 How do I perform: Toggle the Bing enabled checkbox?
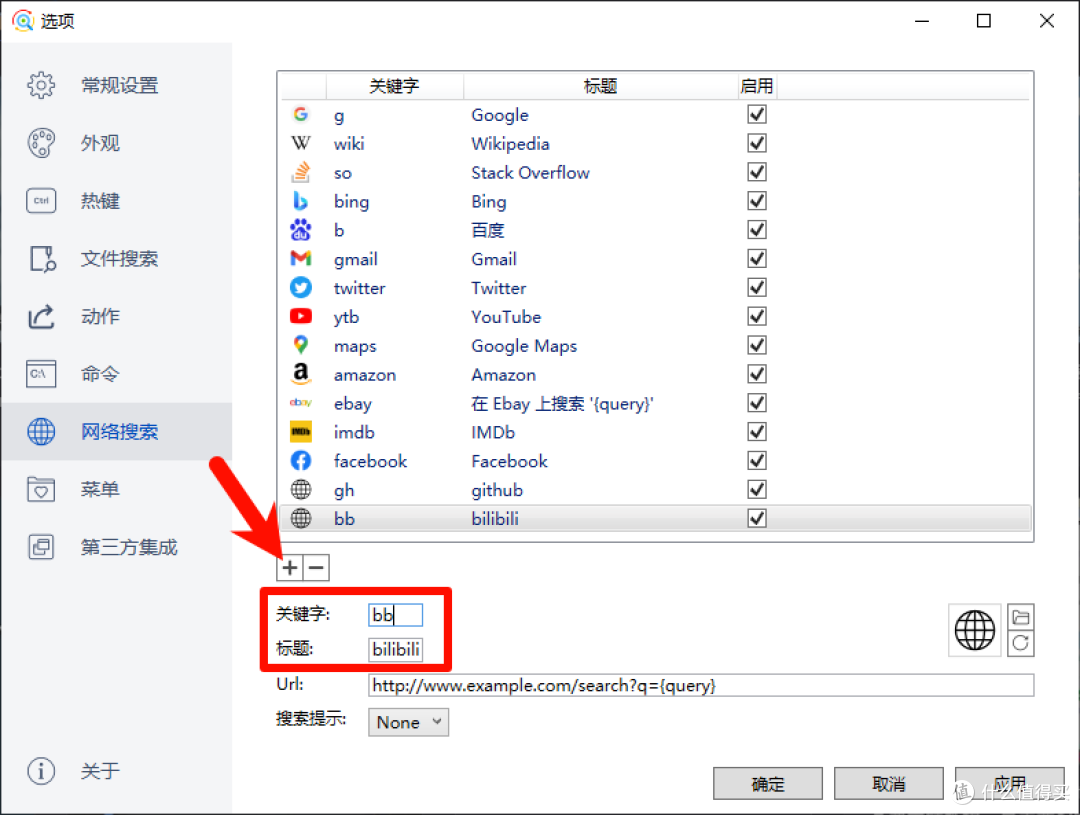[757, 201]
